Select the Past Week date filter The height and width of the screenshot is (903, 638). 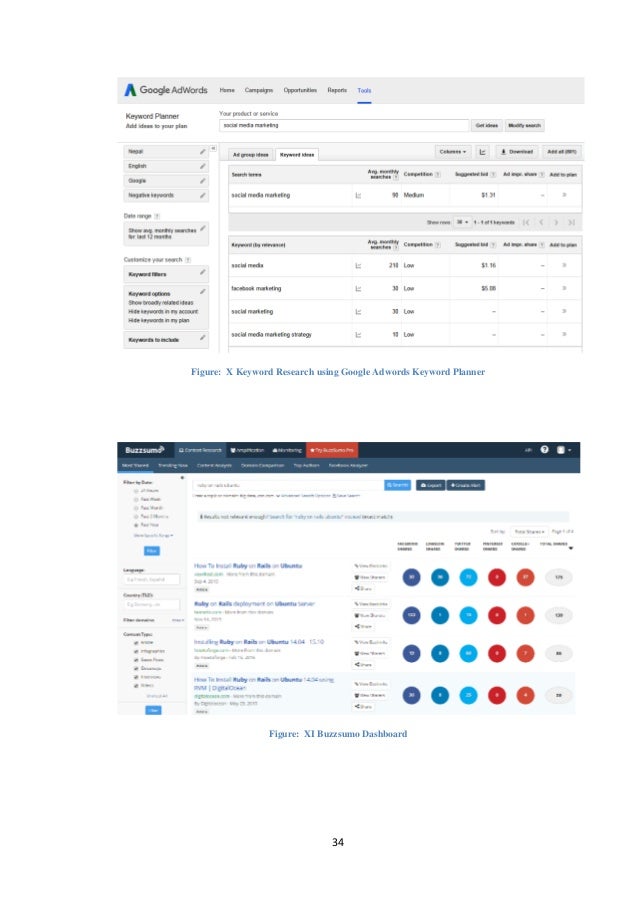coord(136,499)
